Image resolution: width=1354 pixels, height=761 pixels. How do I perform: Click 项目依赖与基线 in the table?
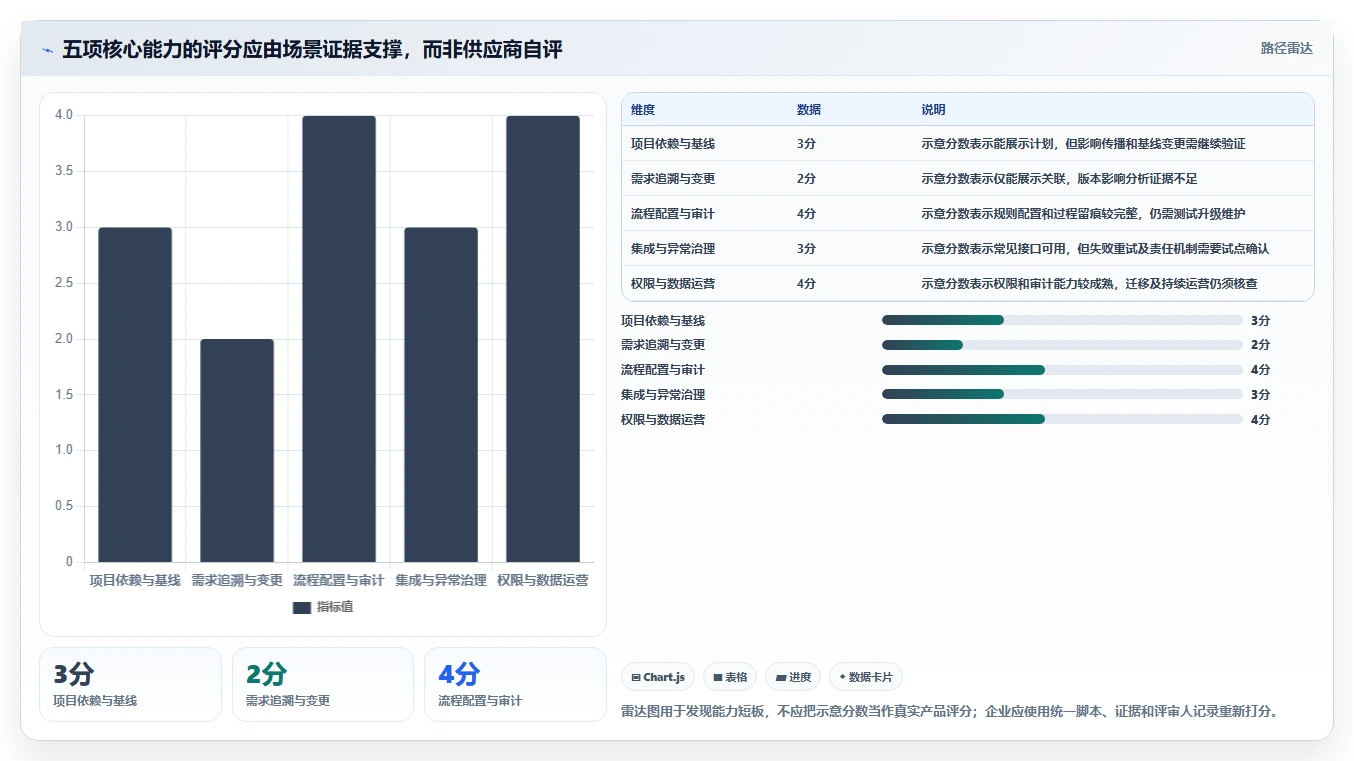pyautogui.click(x=673, y=144)
